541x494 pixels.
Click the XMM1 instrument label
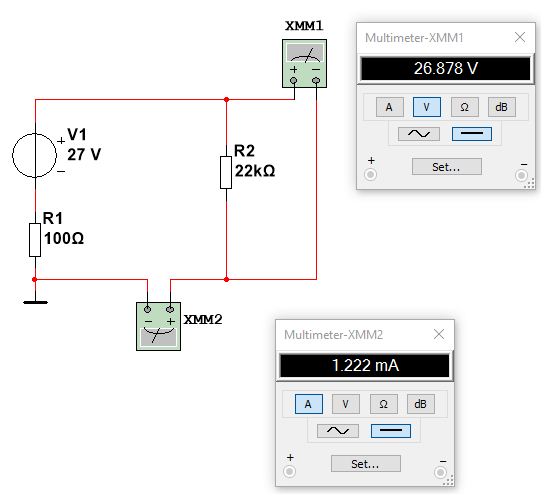(304, 26)
